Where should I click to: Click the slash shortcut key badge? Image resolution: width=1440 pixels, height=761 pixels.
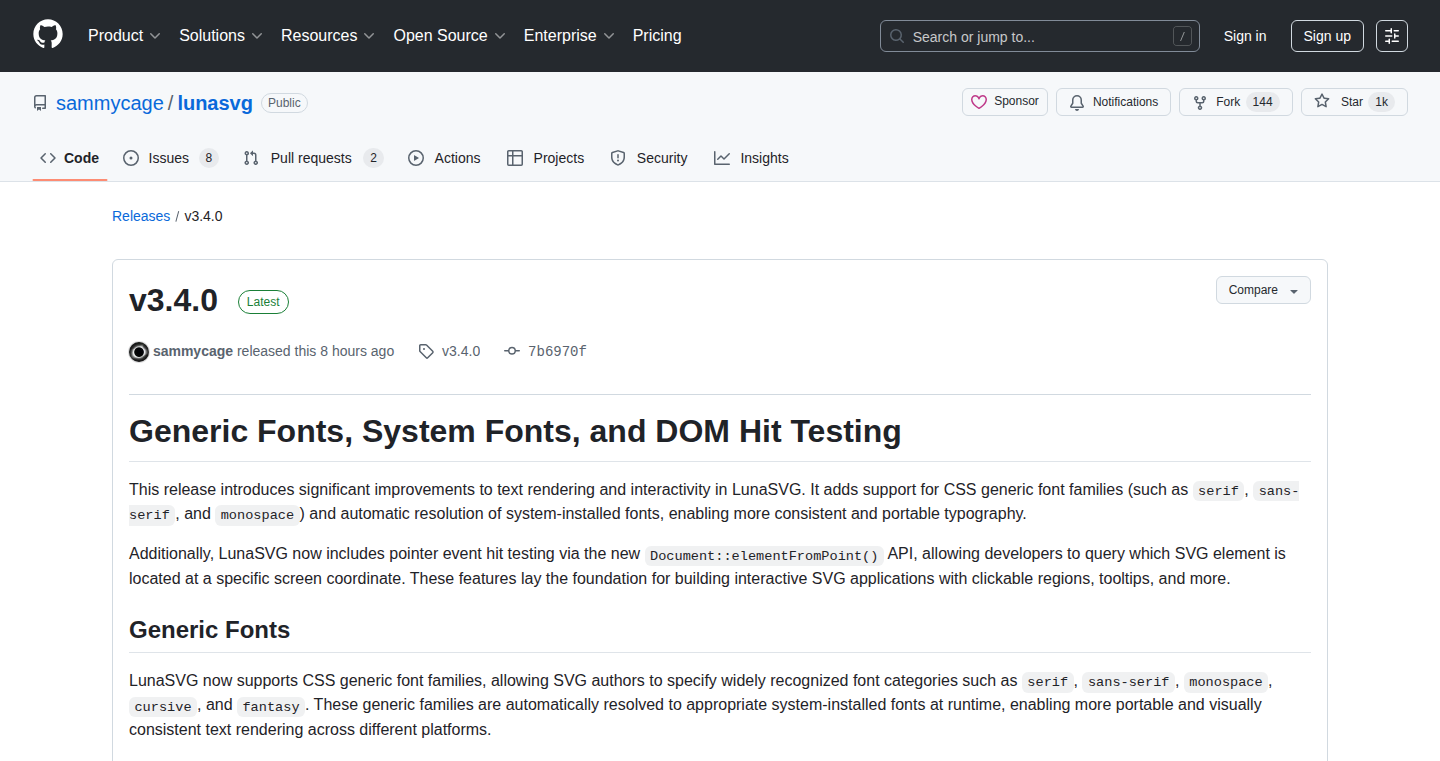click(x=1182, y=36)
